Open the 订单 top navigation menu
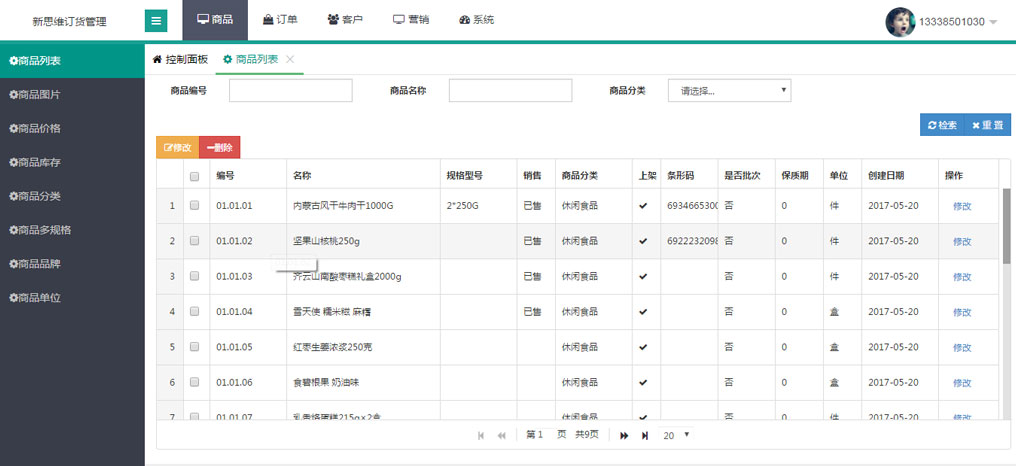1016x466 pixels. pos(280,20)
